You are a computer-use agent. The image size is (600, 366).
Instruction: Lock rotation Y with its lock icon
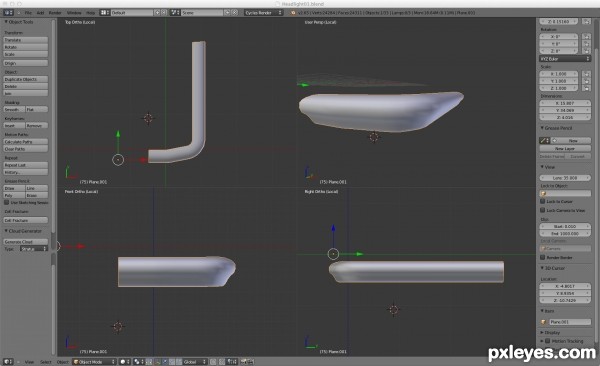586,44
